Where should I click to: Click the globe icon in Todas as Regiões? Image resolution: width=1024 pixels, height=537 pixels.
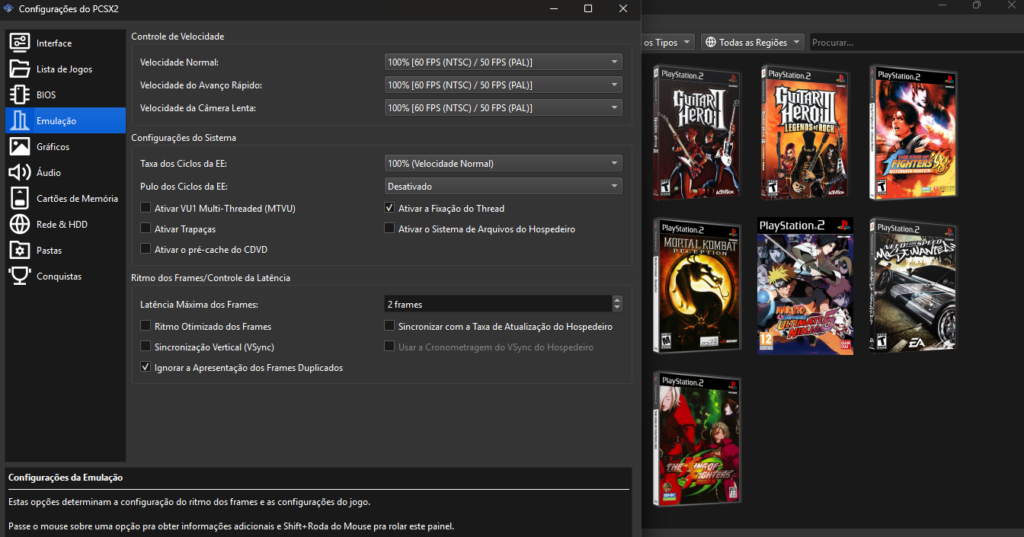pyautogui.click(x=711, y=42)
